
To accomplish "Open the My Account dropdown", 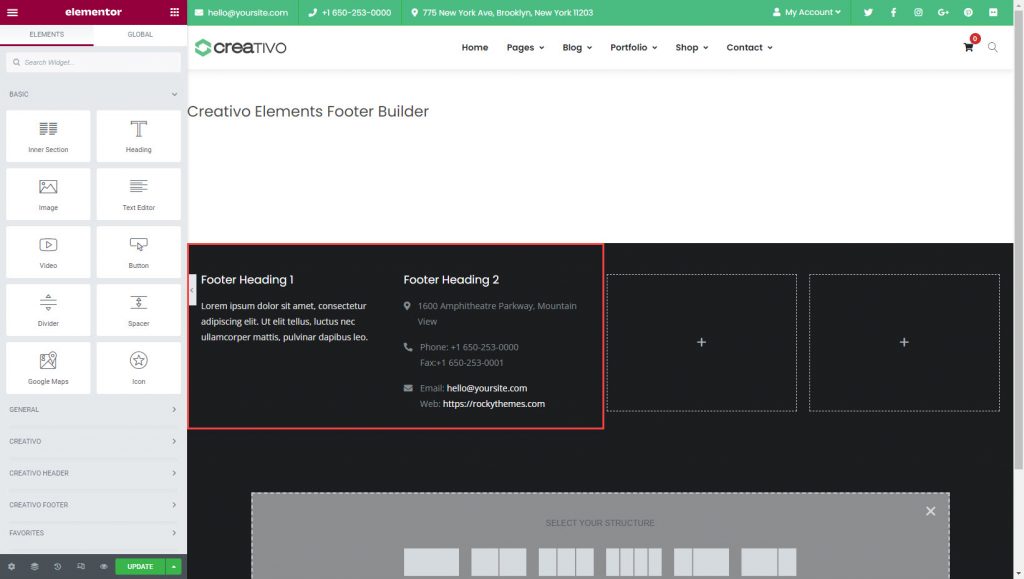I will (807, 12).
